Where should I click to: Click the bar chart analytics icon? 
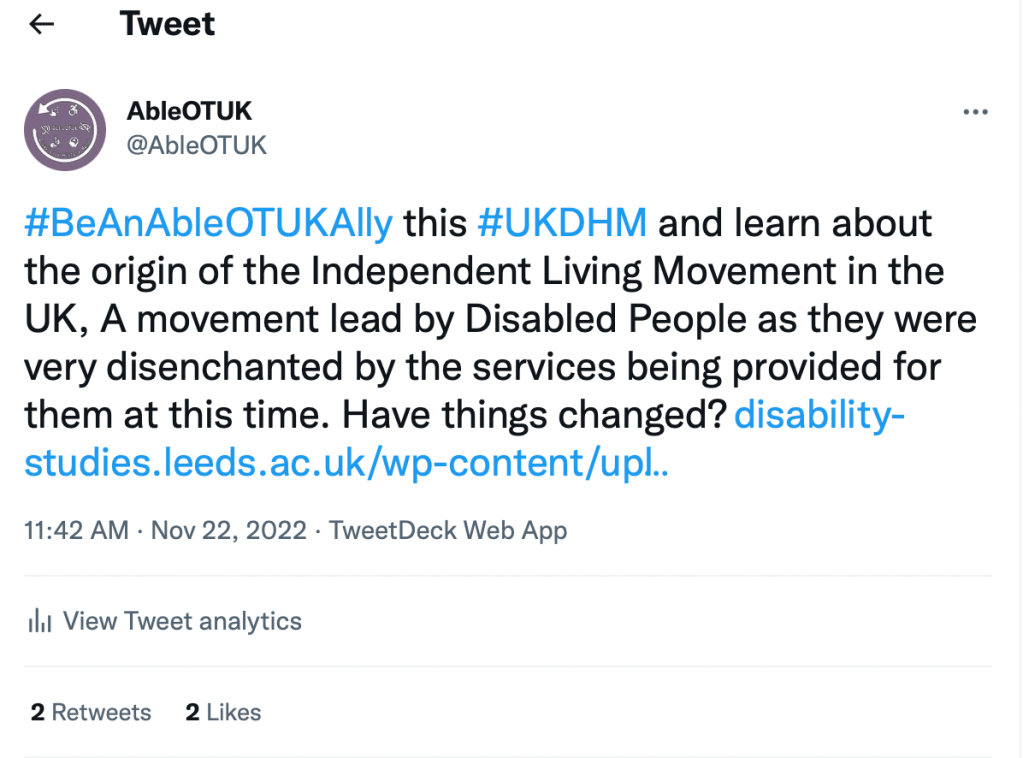(x=40, y=621)
